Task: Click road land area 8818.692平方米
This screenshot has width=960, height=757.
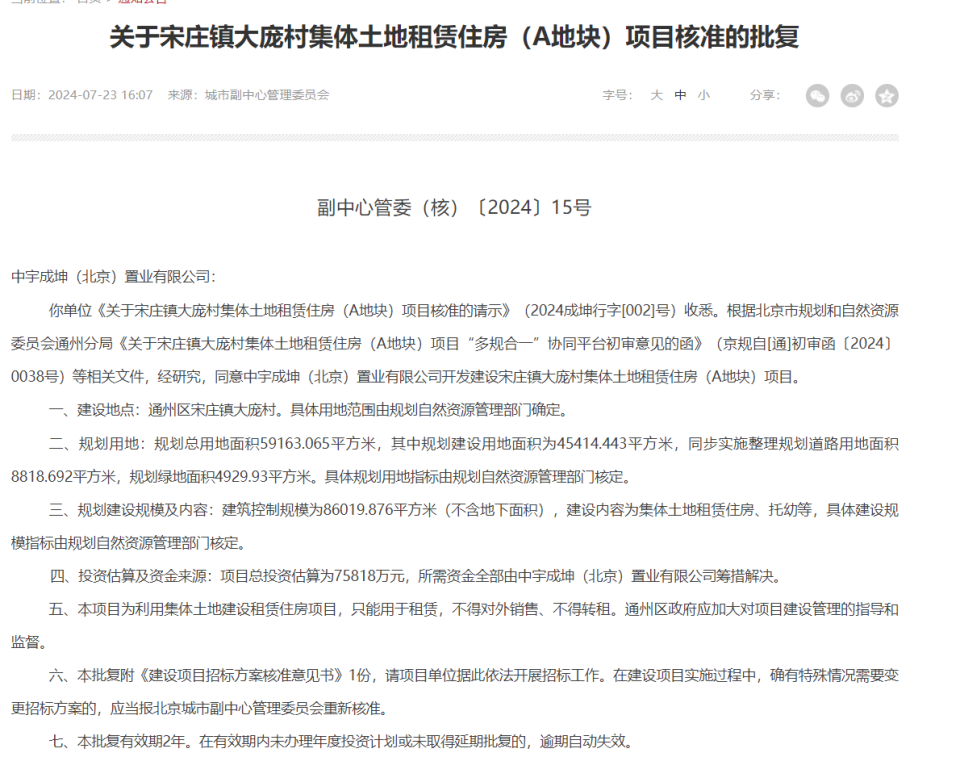Action: (x=64, y=476)
